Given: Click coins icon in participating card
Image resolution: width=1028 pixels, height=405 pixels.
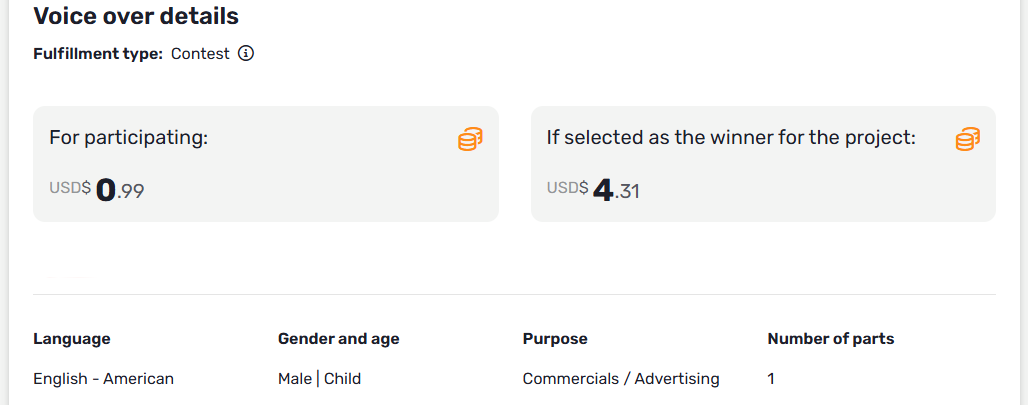Looking at the screenshot, I should (470, 140).
